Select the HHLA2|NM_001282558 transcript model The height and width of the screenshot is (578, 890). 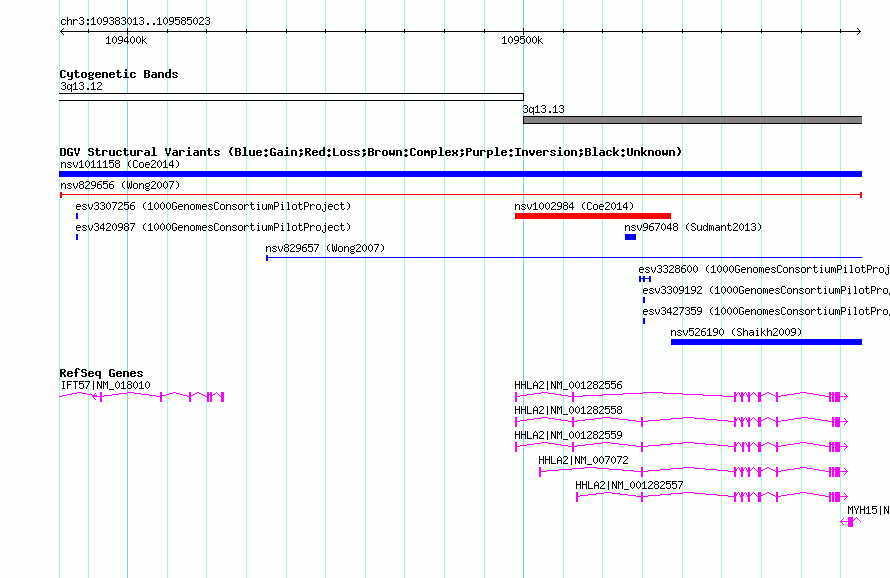[x=681, y=421]
